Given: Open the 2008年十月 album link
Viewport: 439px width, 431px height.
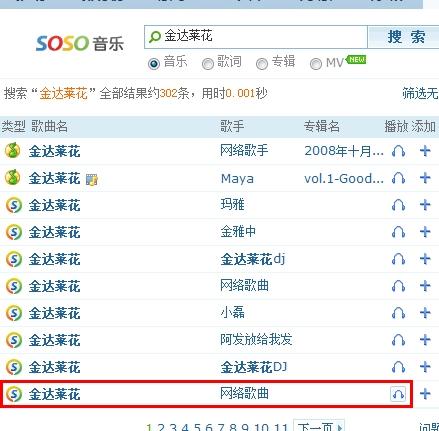Looking at the screenshot, I should click(344, 151).
